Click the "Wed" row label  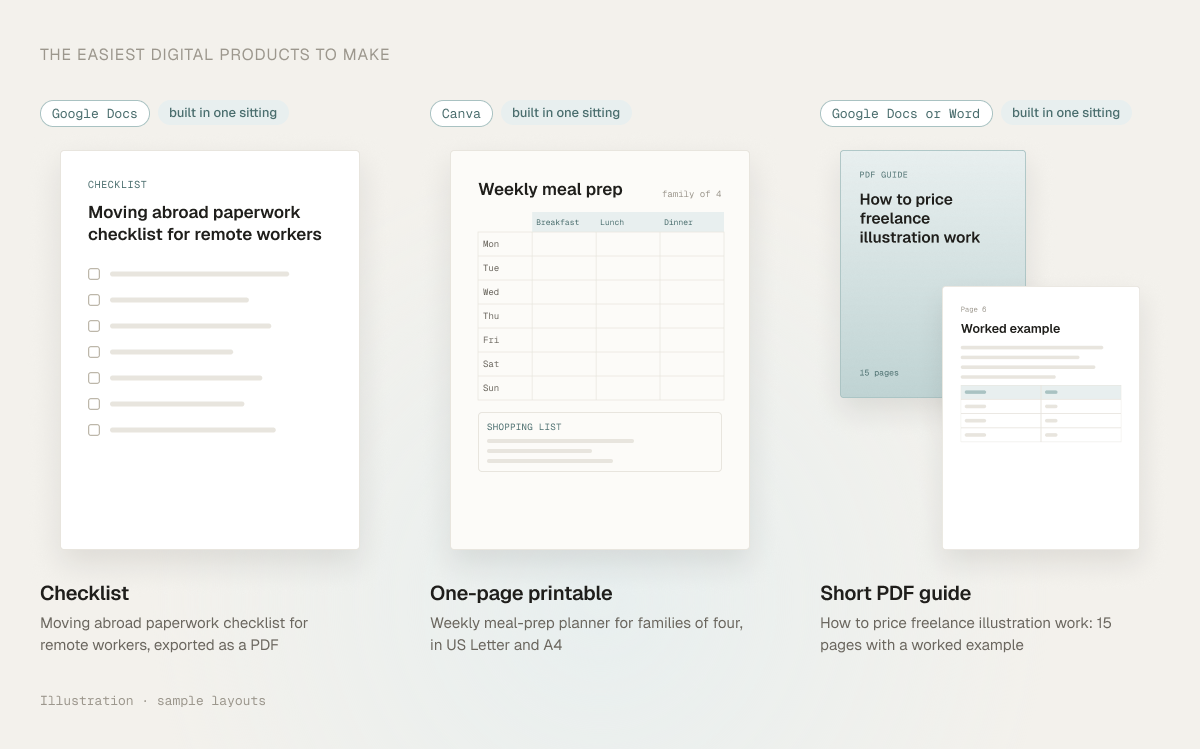coord(491,292)
